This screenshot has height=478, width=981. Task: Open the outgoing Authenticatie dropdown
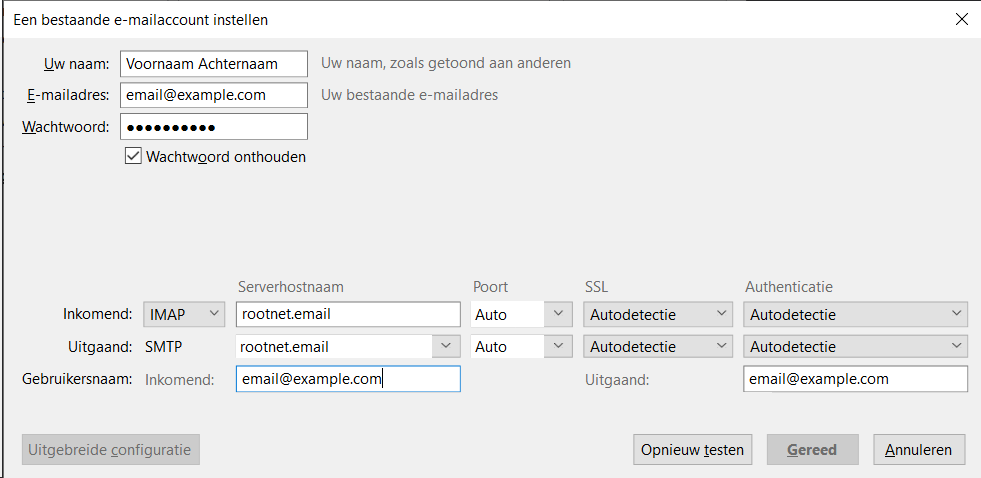coord(856,347)
